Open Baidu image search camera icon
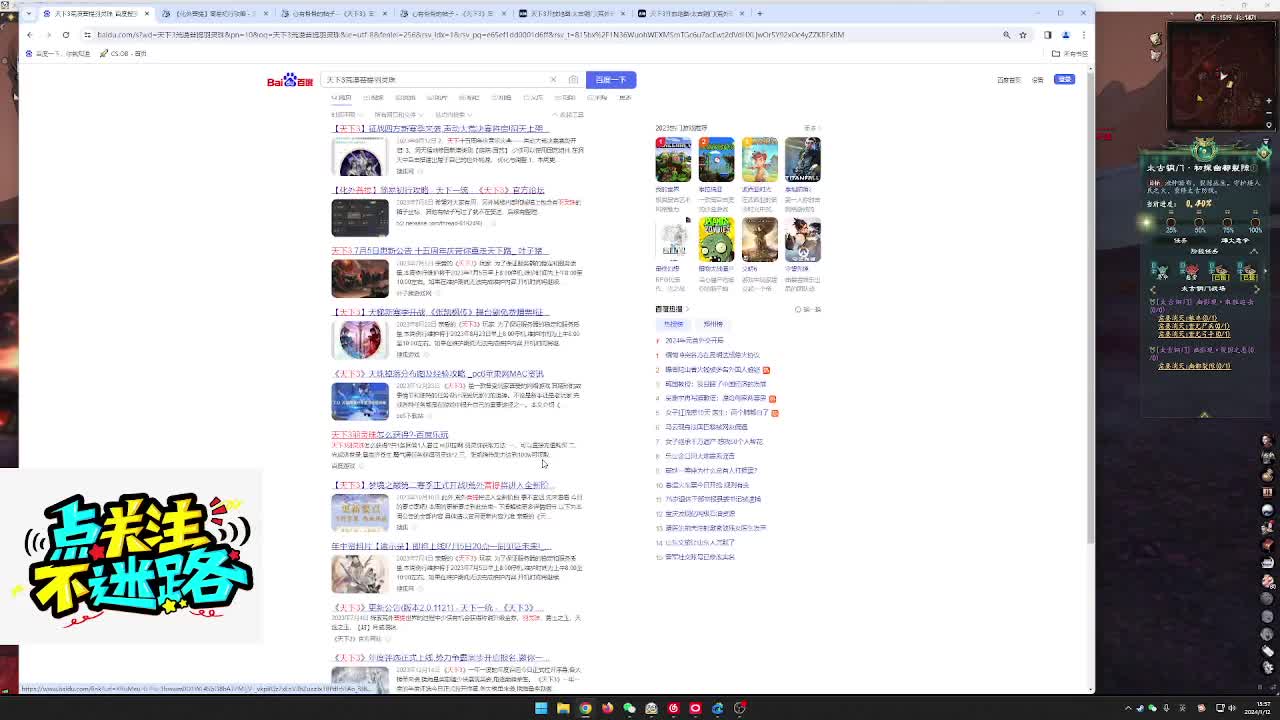The image size is (1280, 720). [x=573, y=80]
